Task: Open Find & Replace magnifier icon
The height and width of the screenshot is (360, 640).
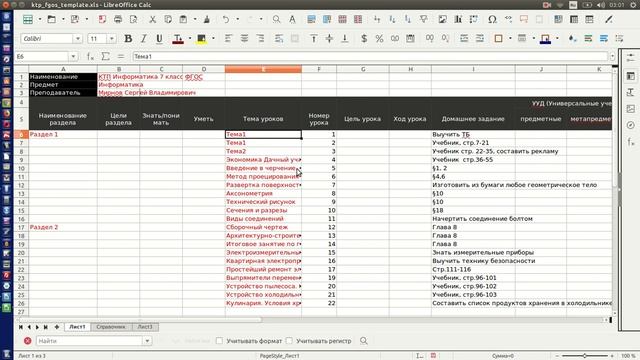Action: [277, 19]
